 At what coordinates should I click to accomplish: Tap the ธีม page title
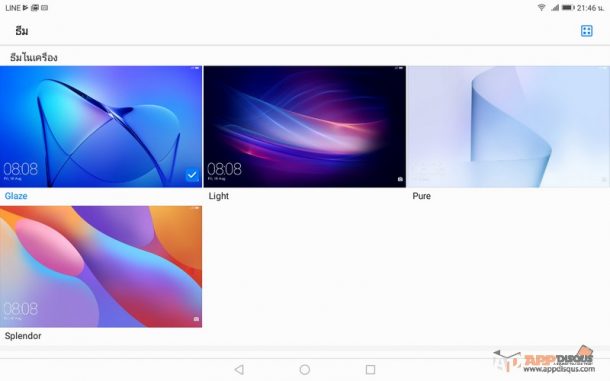22,31
